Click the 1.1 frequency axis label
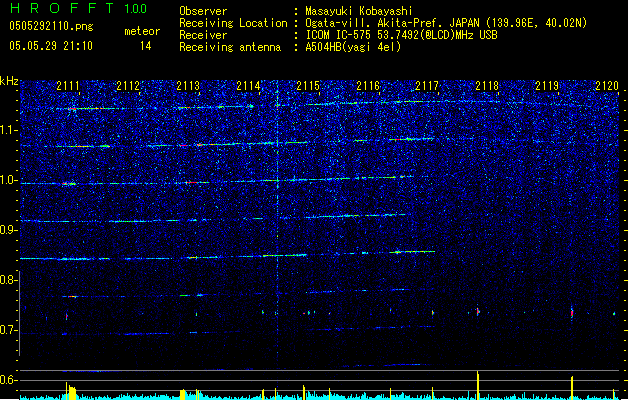Image resolution: width=629 pixels, height=400 pixels. pyautogui.click(x=8, y=130)
